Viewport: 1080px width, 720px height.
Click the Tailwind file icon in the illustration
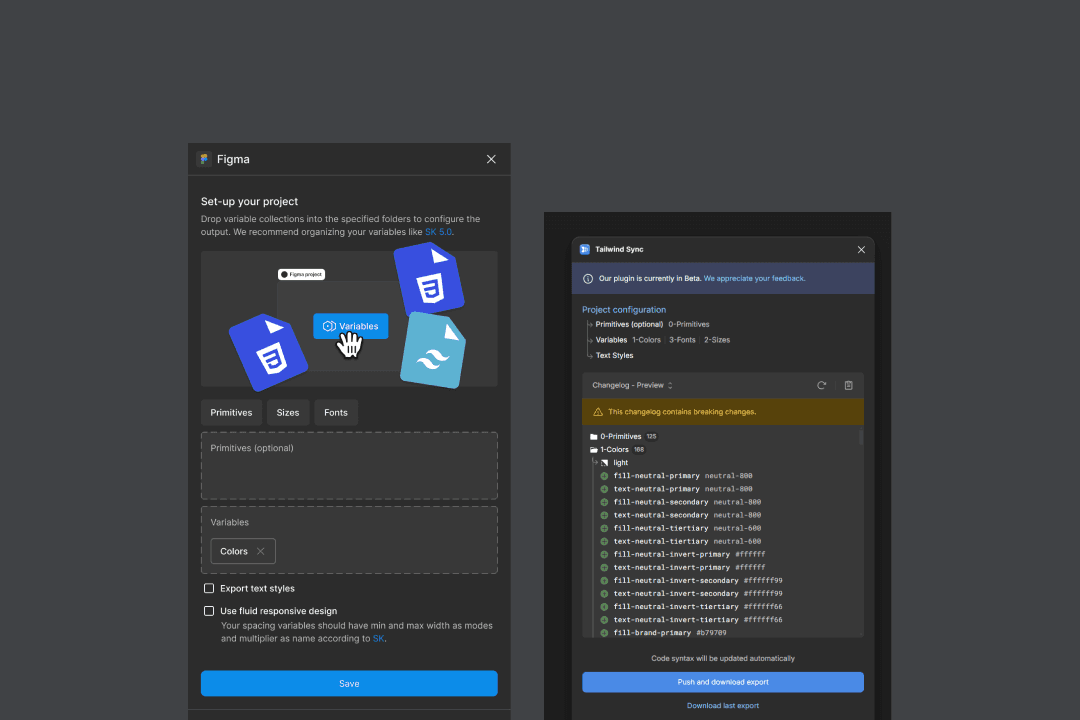pyautogui.click(x=433, y=351)
